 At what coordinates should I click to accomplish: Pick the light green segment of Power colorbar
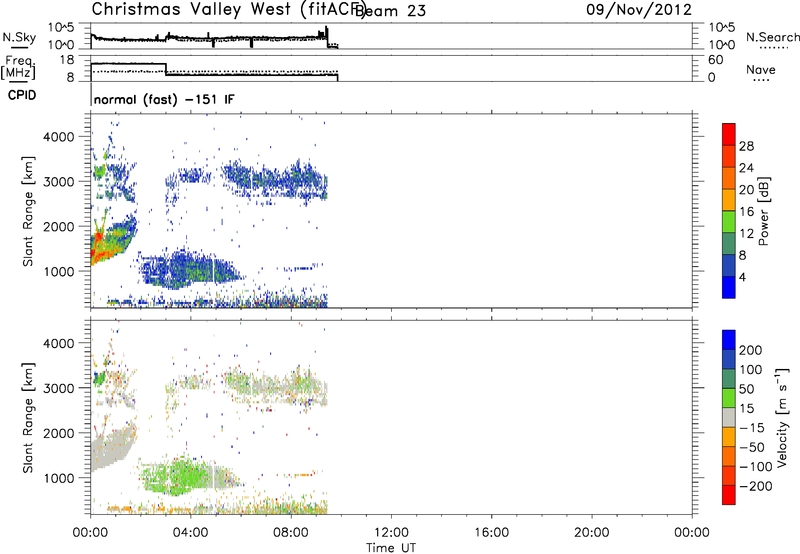point(729,221)
